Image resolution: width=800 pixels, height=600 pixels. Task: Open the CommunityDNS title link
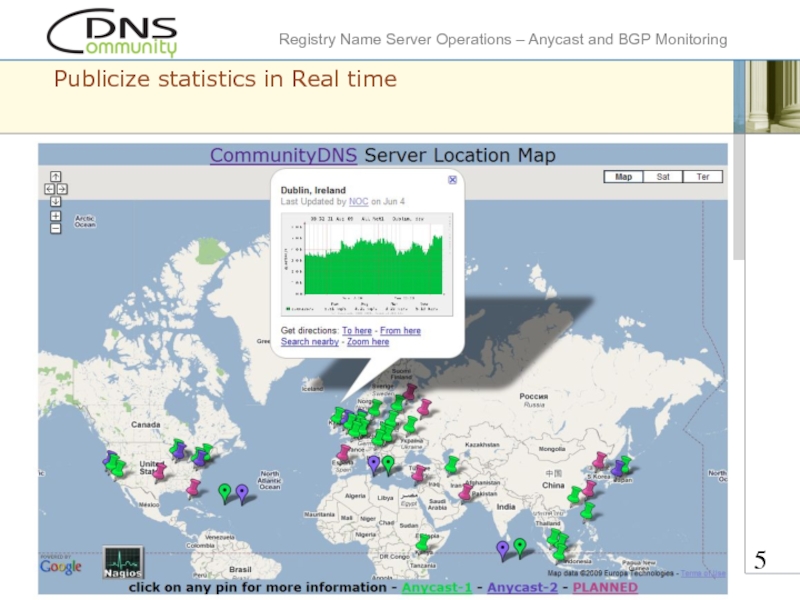click(283, 156)
